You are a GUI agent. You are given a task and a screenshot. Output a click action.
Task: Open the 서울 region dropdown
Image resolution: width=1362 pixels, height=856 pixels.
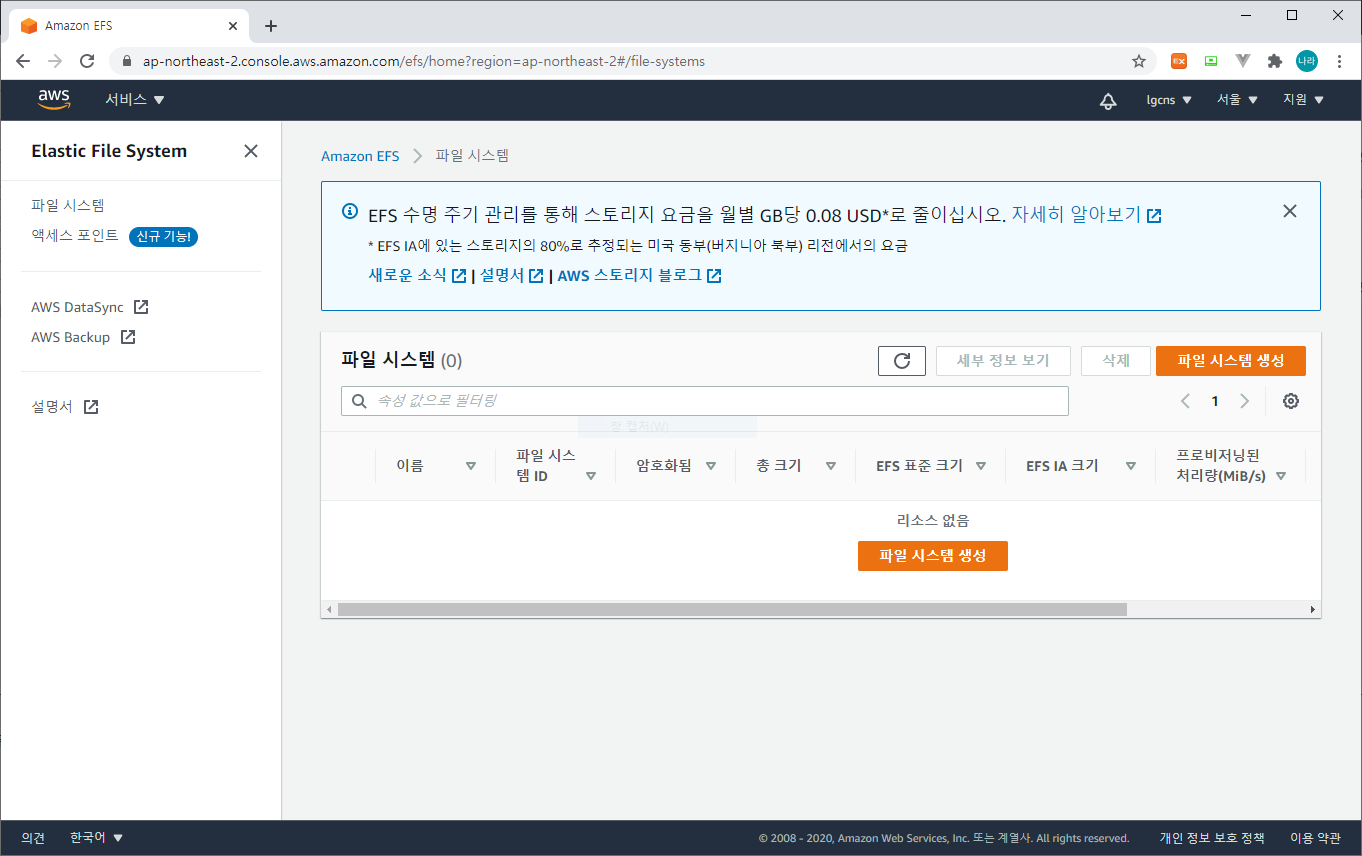[x=1237, y=100]
